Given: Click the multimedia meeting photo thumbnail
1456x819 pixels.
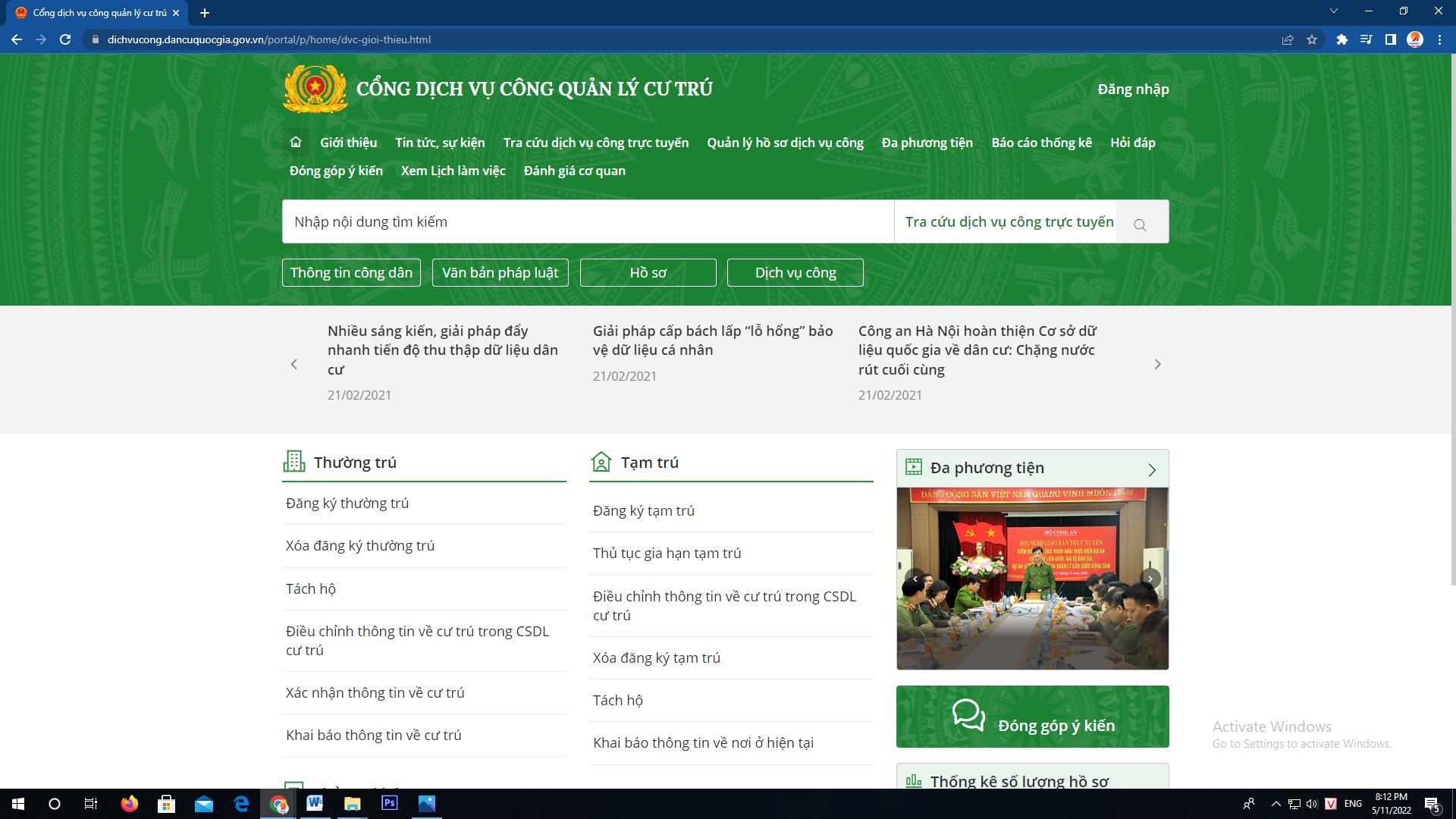Looking at the screenshot, I should 1032,578.
